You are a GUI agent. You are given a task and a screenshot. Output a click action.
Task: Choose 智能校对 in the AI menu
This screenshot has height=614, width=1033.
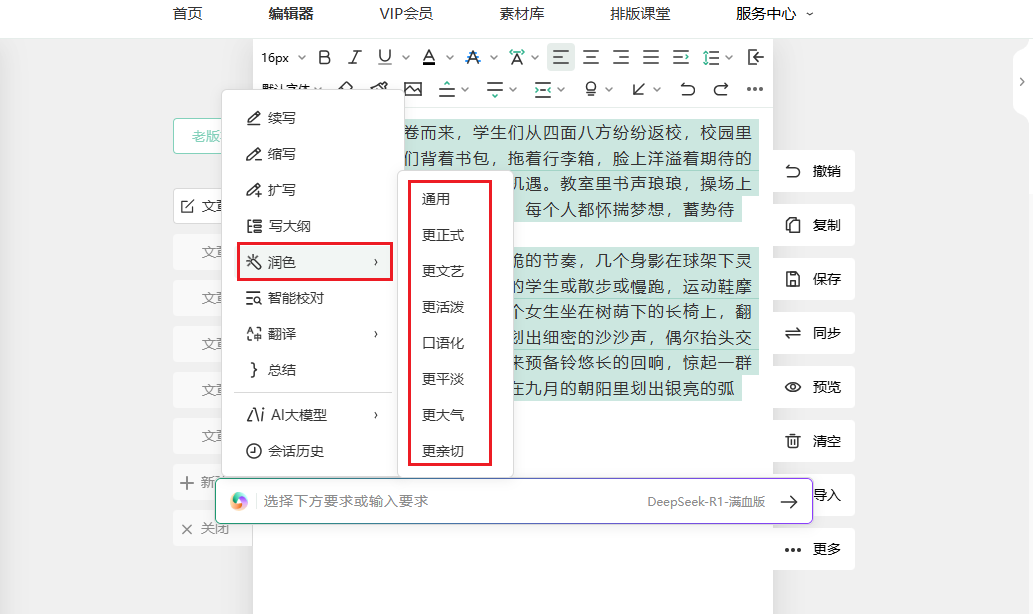[x=295, y=298]
